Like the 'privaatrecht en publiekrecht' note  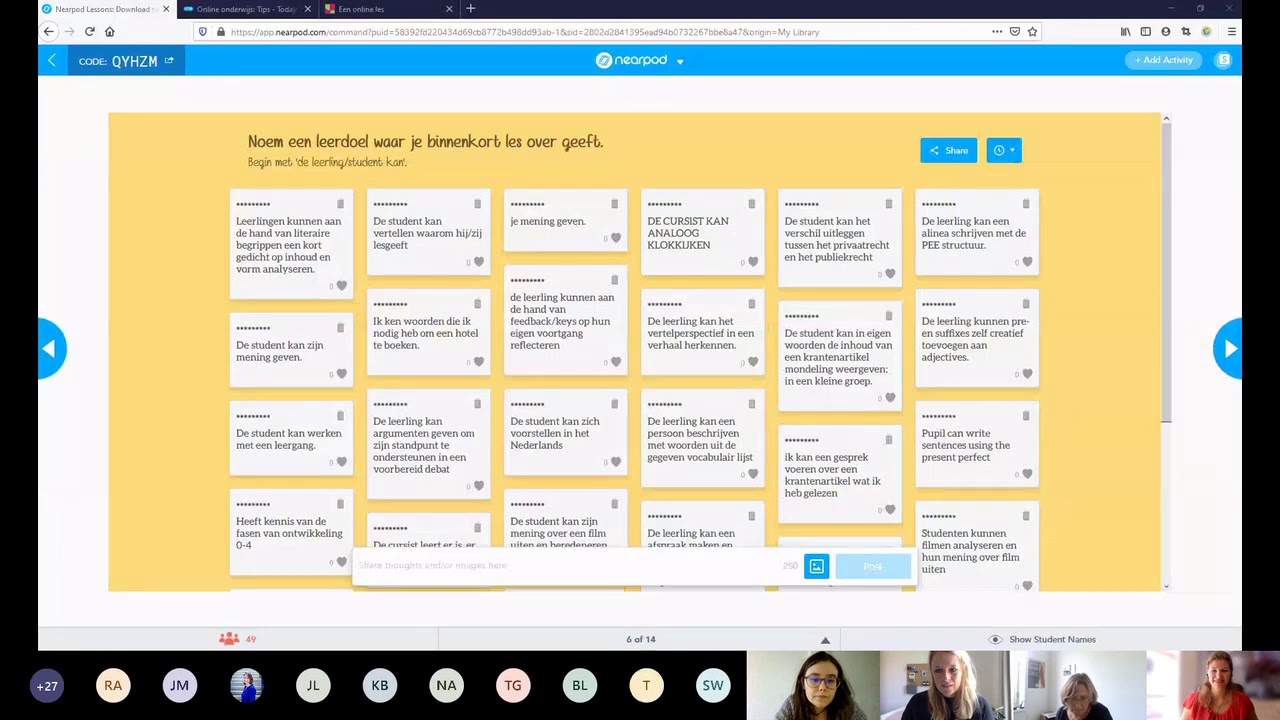pyautogui.click(x=890, y=274)
